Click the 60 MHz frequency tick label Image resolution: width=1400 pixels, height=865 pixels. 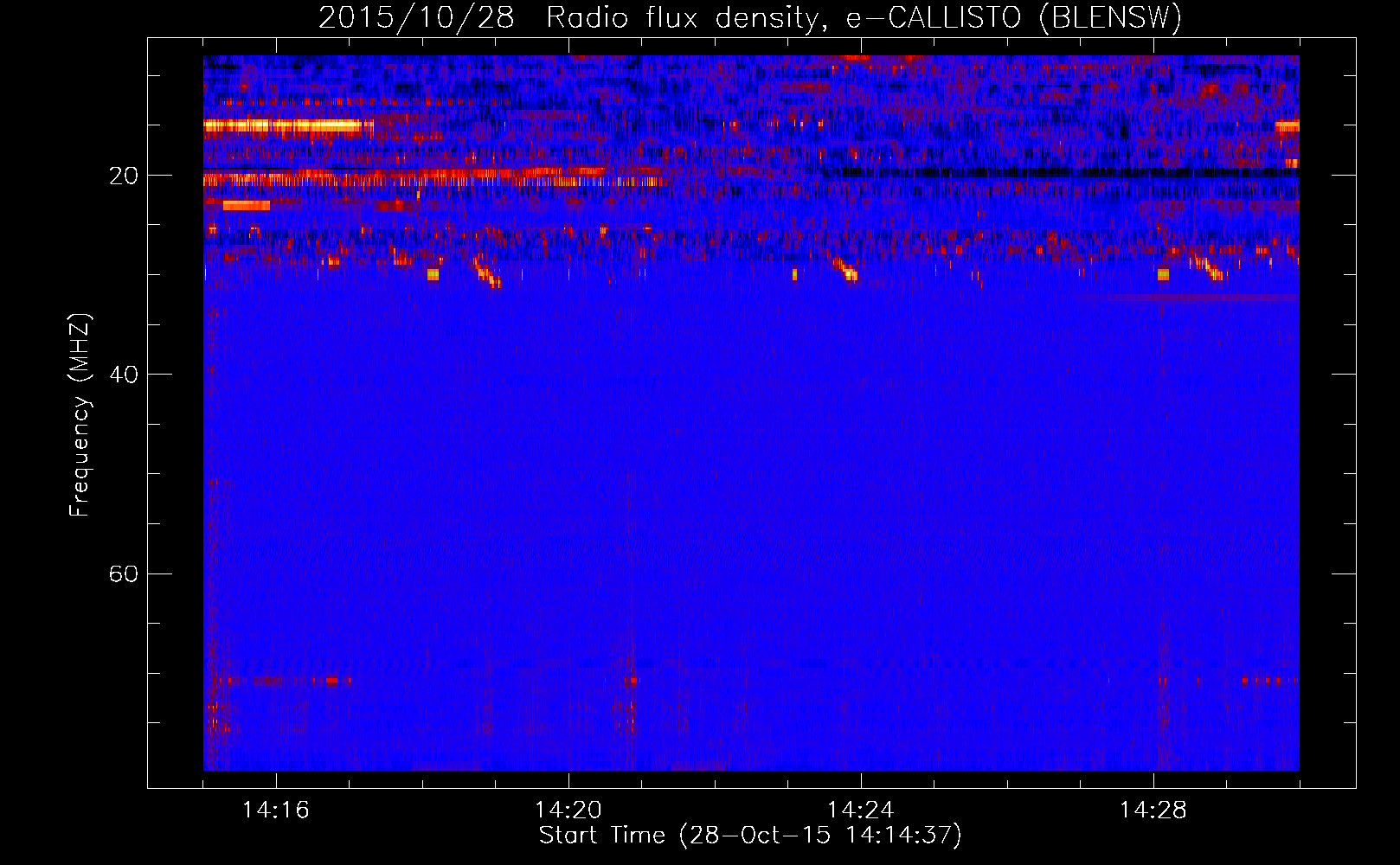tap(124, 573)
